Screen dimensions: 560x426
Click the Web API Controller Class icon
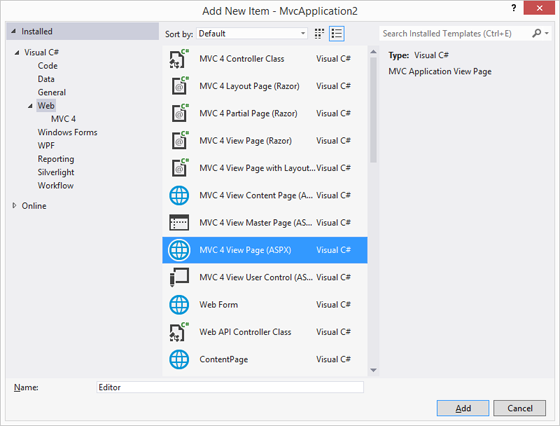click(x=179, y=332)
